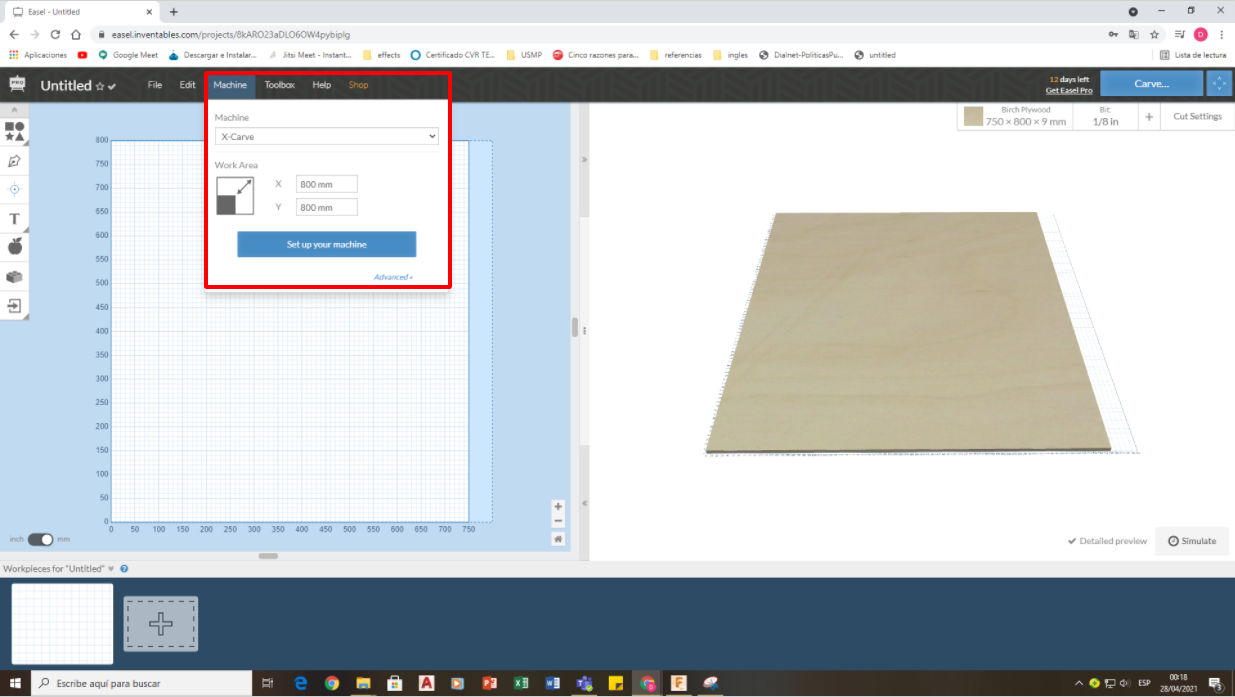The width and height of the screenshot is (1235, 697).
Task: Click the translate page icon
Action: (x=1134, y=34)
